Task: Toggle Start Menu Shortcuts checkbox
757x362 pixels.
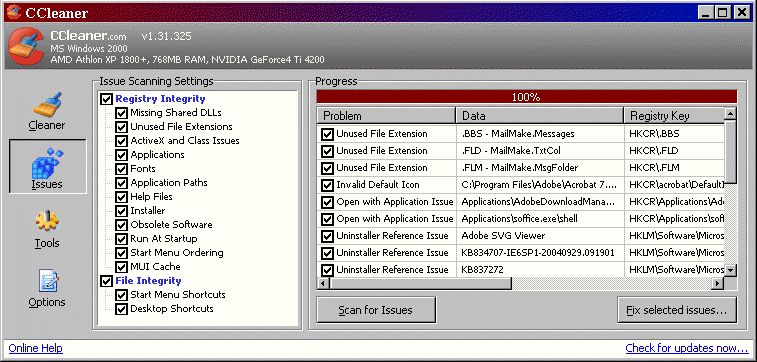Action: click(x=121, y=295)
